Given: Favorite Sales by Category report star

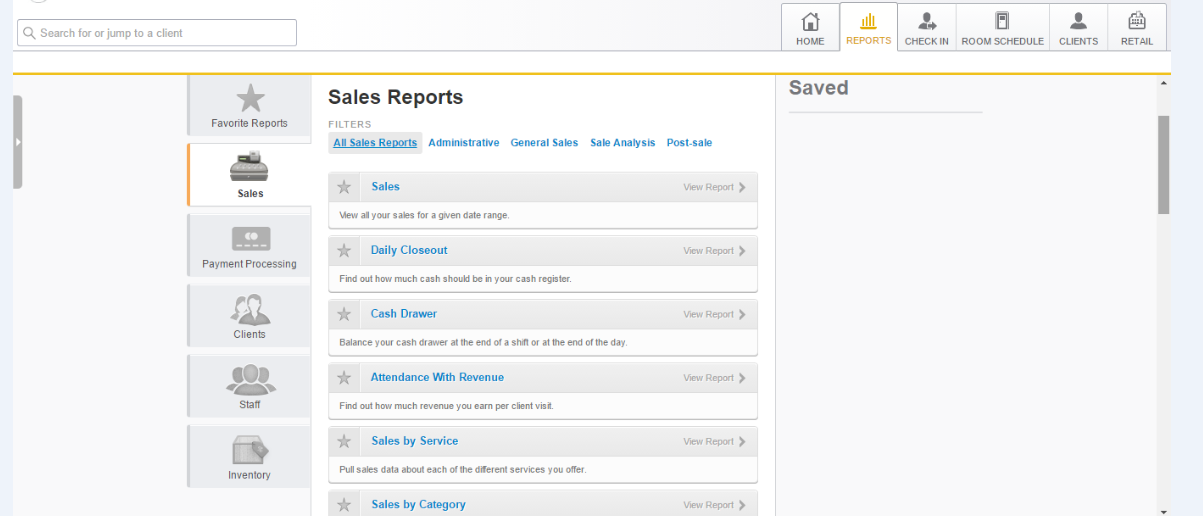Looking at the screenshot, I should (344, 505).
